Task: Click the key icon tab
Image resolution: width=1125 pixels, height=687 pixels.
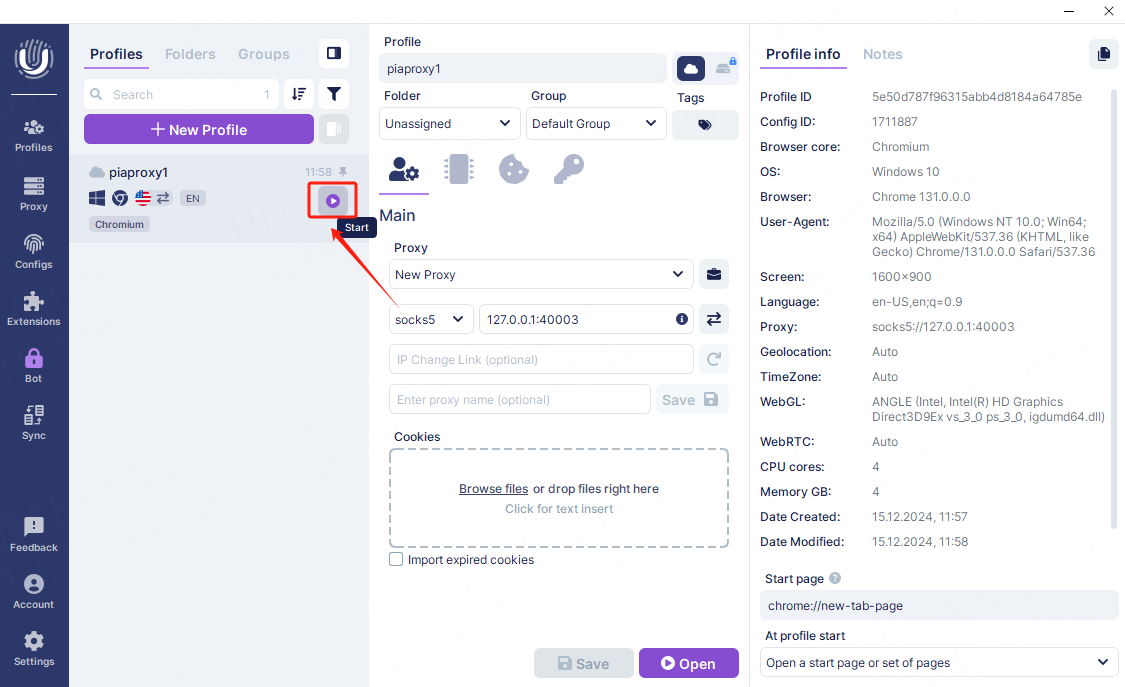Action: click(x=568, y=169)
